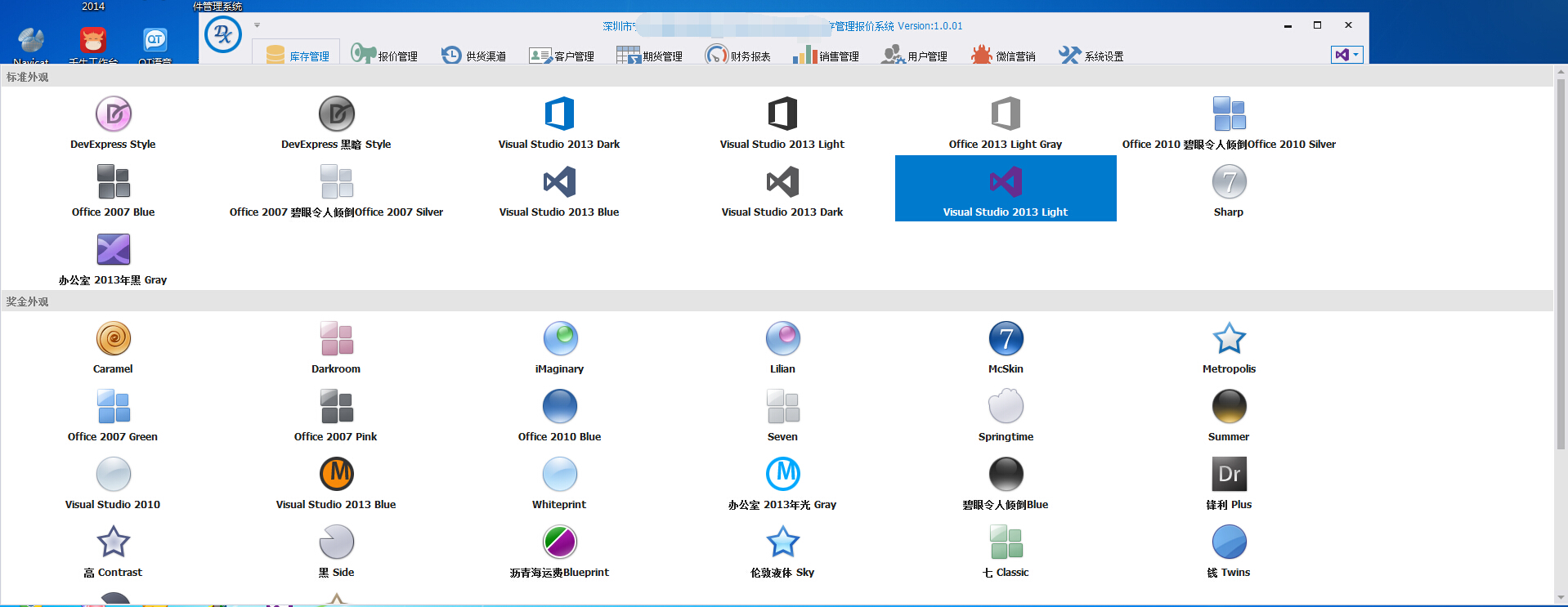Select the 锋利 Plus skin

[1229, 482]
